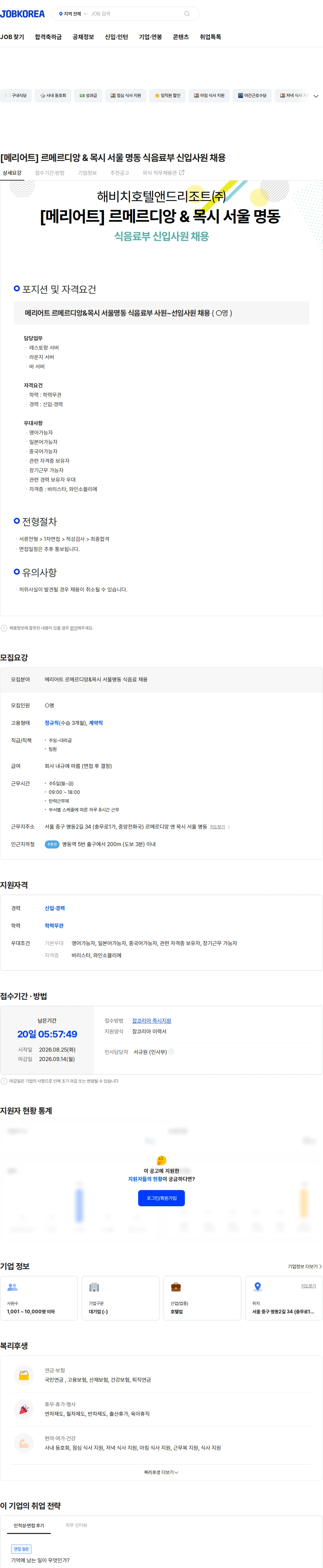
Task: Select the 성과급 benefit tag
Action: [88, 96]
